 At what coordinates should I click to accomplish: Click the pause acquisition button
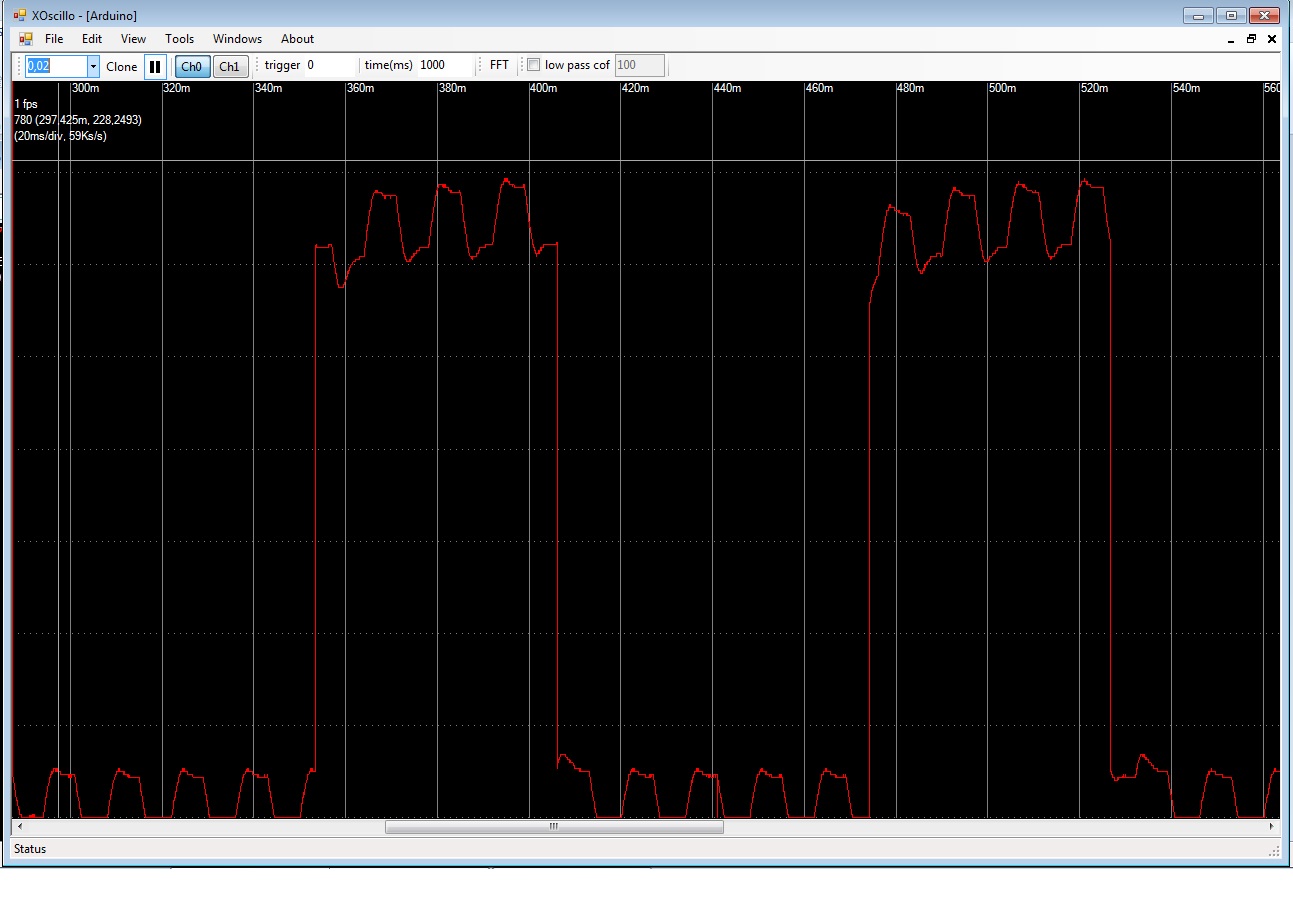[x=155, y=66]
